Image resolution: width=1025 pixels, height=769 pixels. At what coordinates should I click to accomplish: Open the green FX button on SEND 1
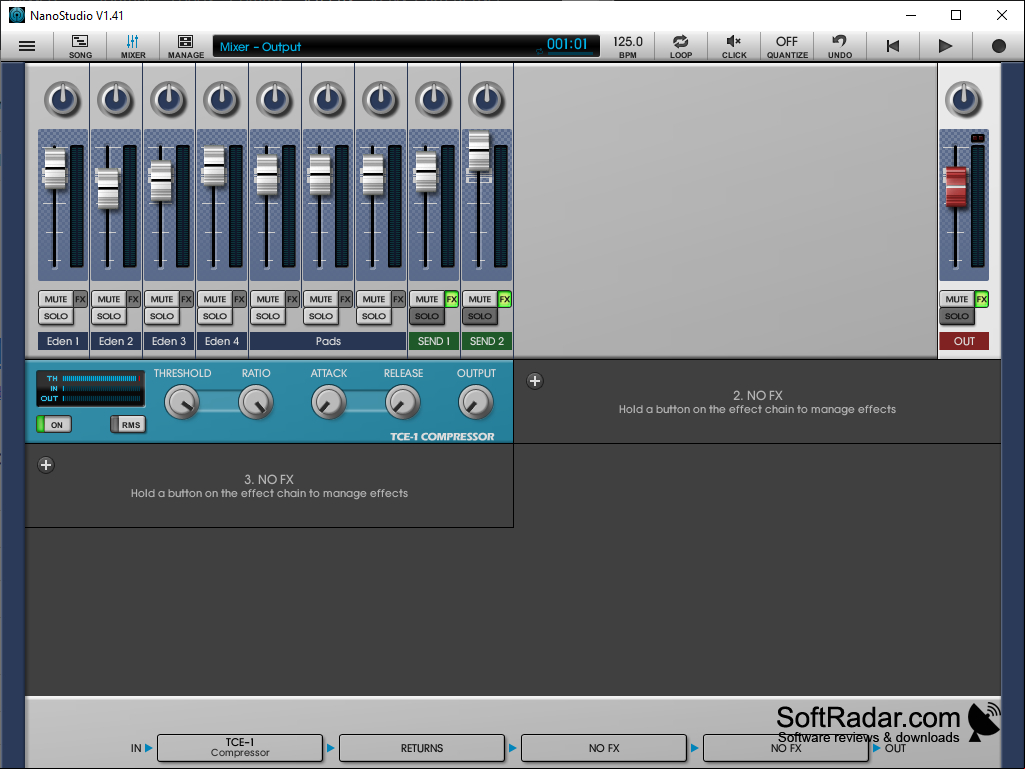coord(452,299)
